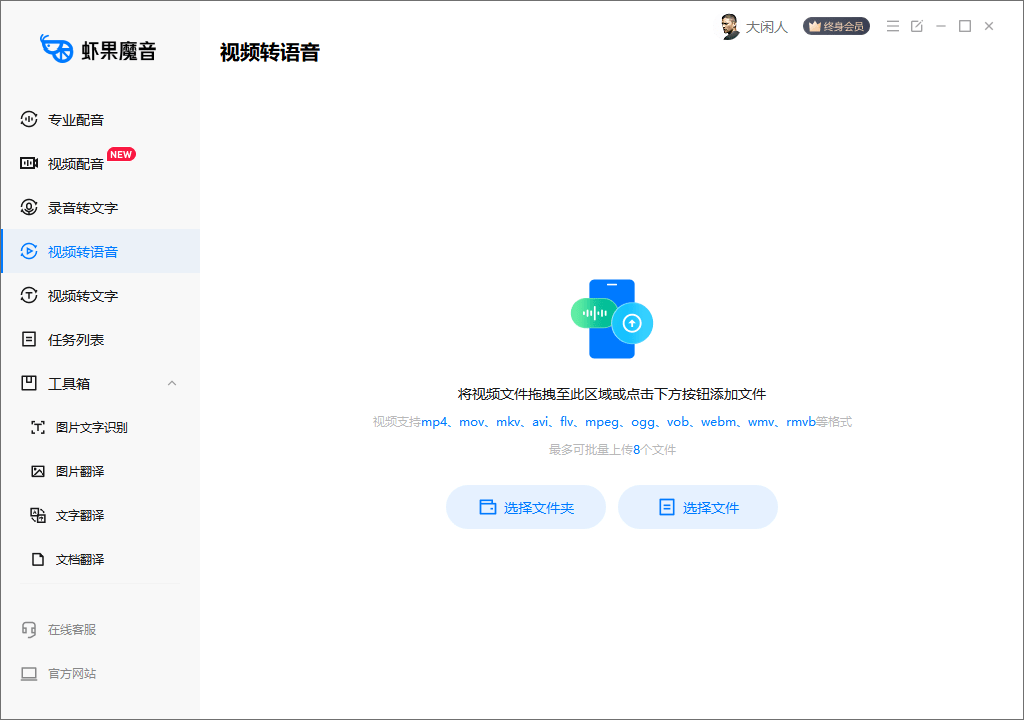Viewport: 1024px width, 720px height.
Task: Click the 终身会员 crown badge
Action: coord(836,26)
